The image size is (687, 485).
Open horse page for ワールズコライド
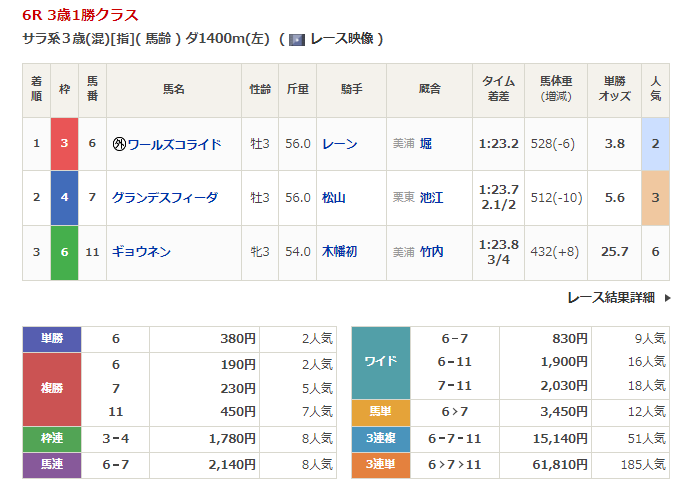[174, 144]
